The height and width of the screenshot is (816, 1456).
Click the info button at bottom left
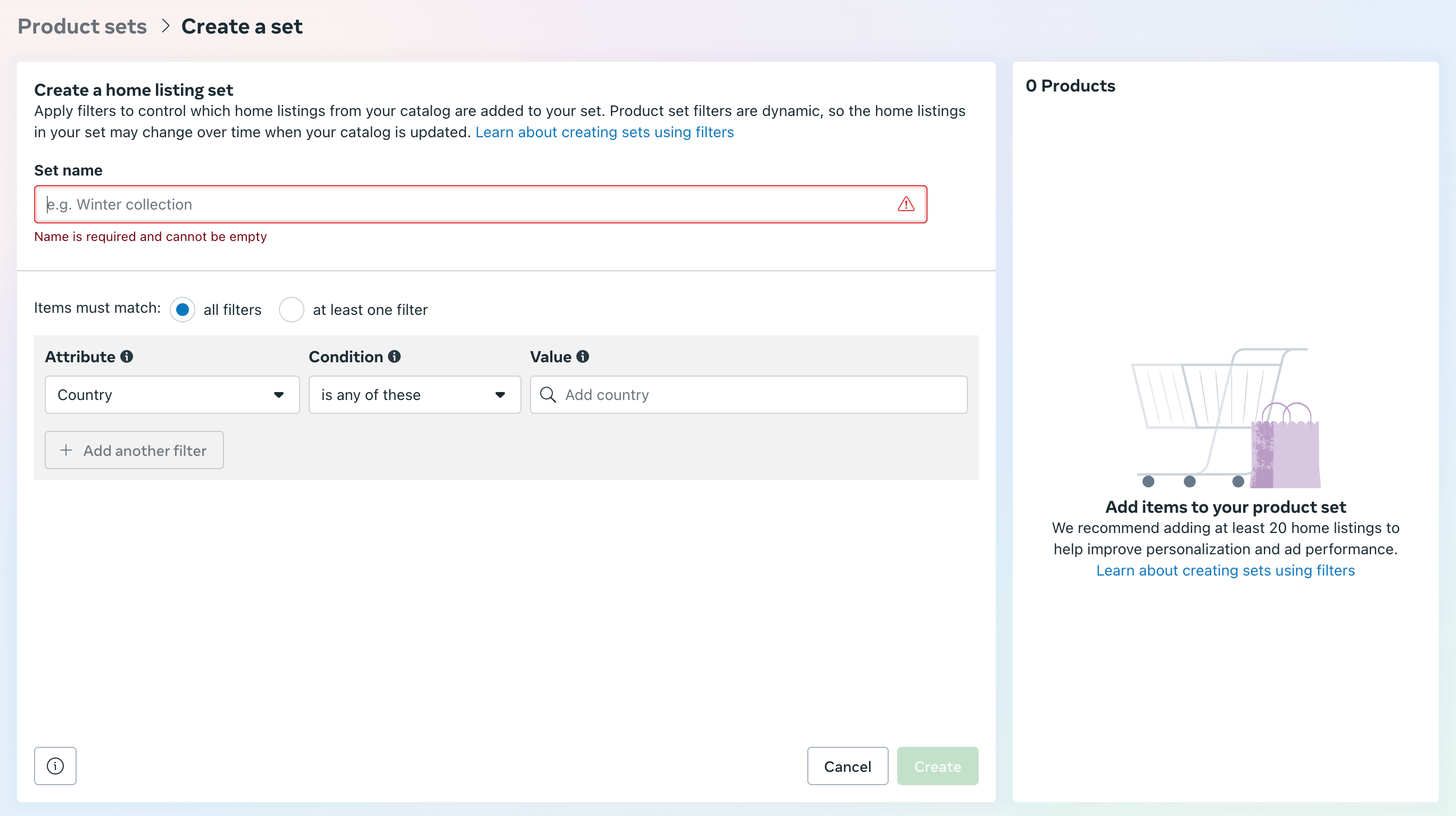pyautogui.click(x=55, y=765)
